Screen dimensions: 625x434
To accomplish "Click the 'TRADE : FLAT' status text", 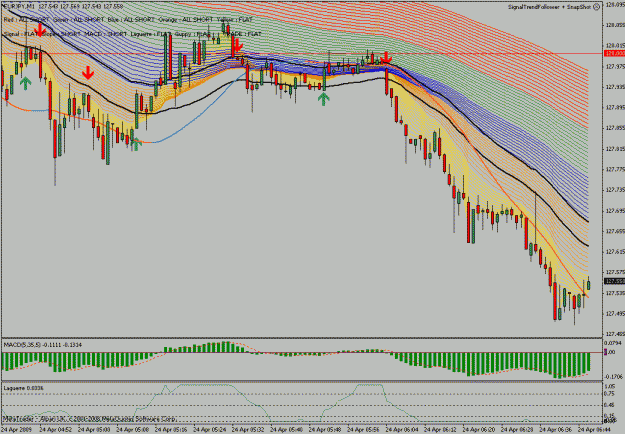I will pos(243,34).
